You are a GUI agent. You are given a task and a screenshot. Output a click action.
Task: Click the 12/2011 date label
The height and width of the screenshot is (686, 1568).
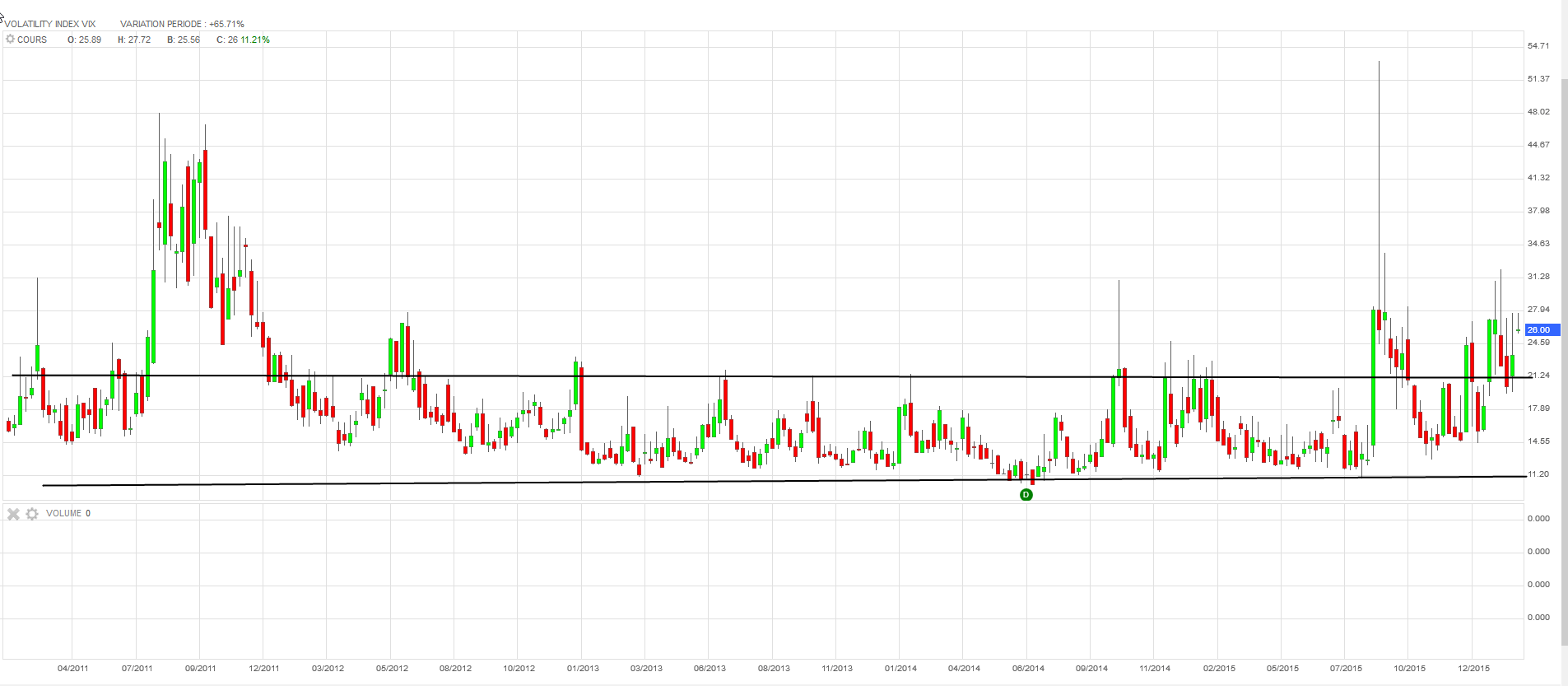(264, 668)
